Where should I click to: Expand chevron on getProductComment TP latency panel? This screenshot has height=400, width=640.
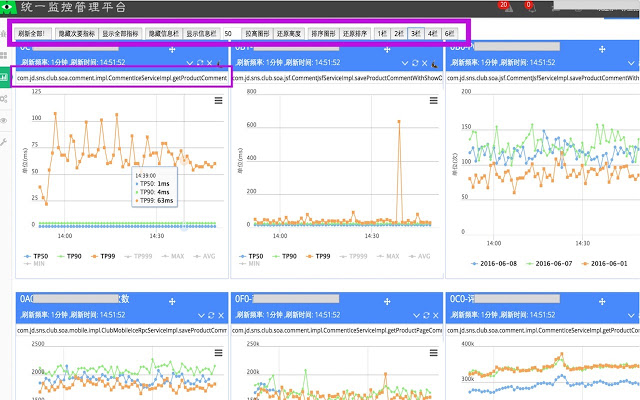(x=189, y=63)
